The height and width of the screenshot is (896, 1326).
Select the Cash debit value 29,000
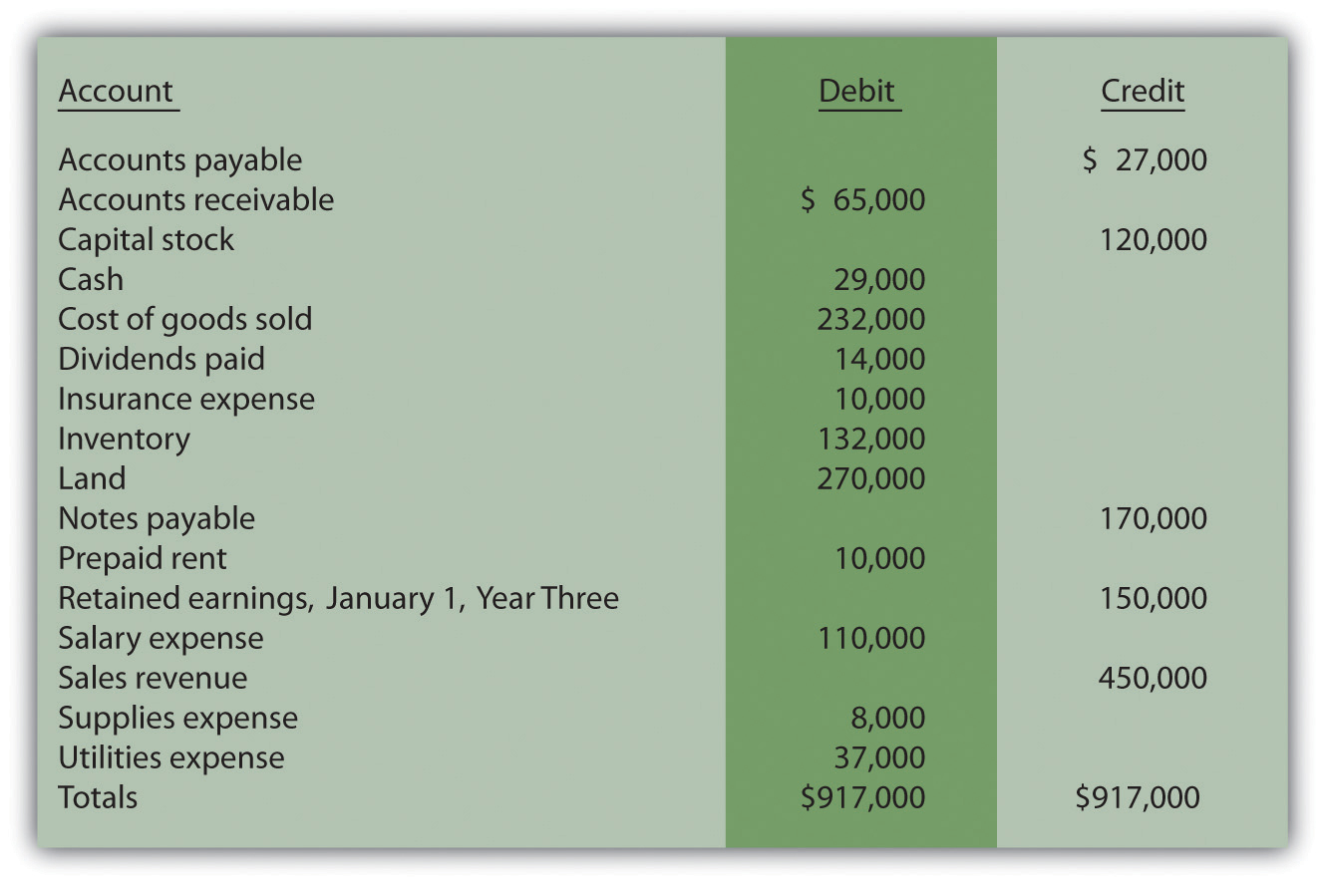pyautogui.click(x=879, y=279)
